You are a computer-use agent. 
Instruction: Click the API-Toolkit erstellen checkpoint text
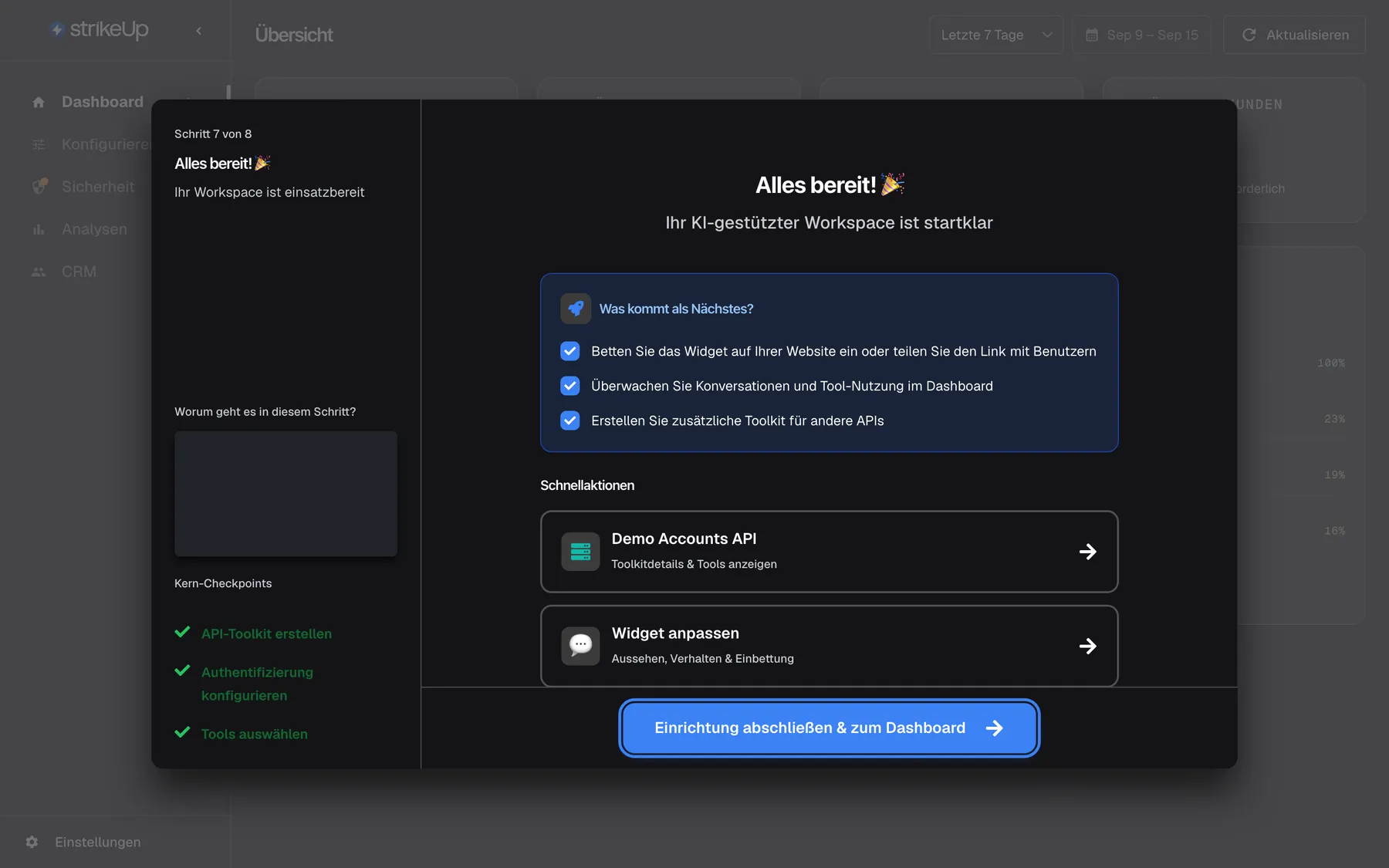266,633
